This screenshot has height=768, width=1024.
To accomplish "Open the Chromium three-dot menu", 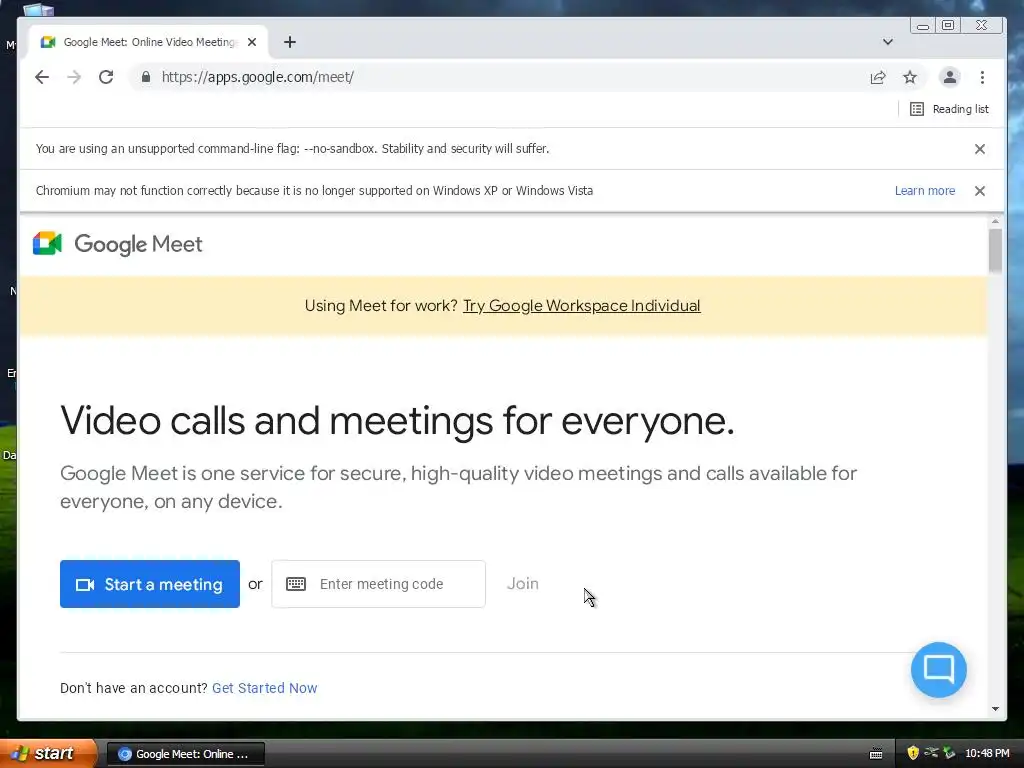I will coord(982,77).
